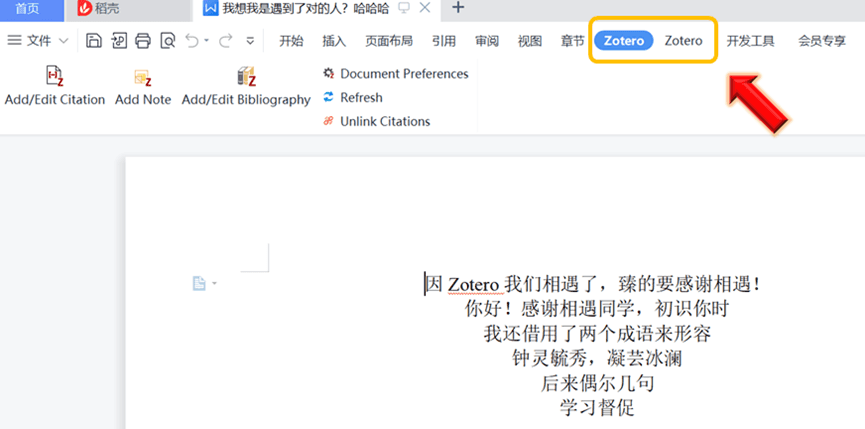Click the Add/Edit Citation icon
The width and height of the screenshot is (865, 429).
coord(55,77)
